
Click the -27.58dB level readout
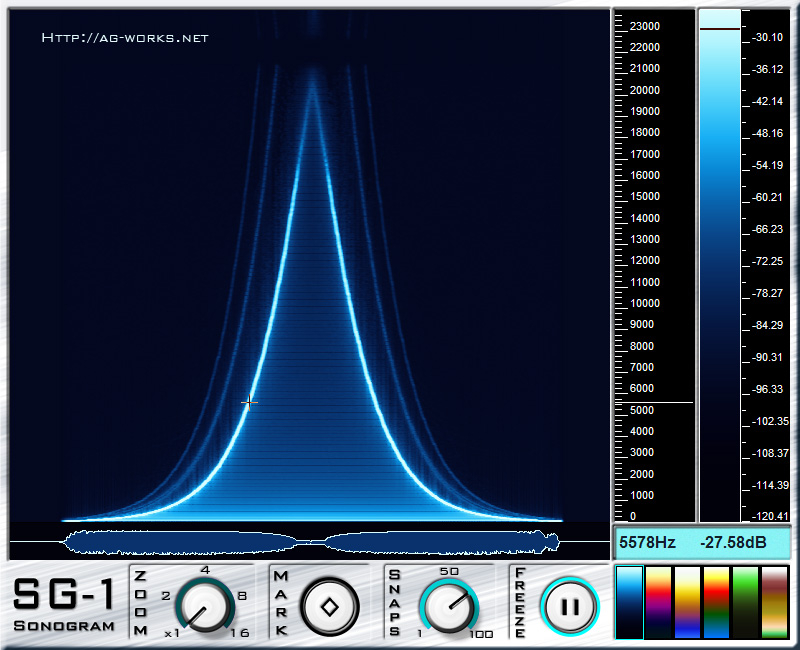pyautogui.click(x=731, y=543)
